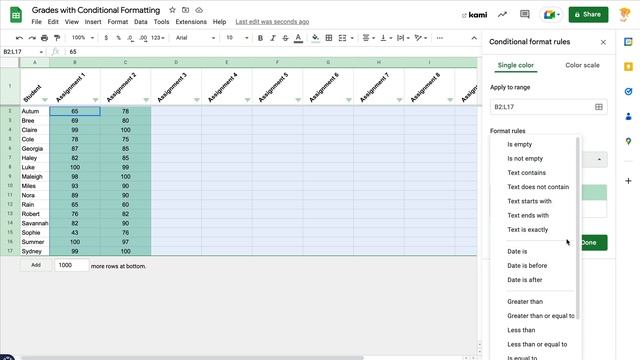
Task: Open the Insert menu
Action: [93, 22]
